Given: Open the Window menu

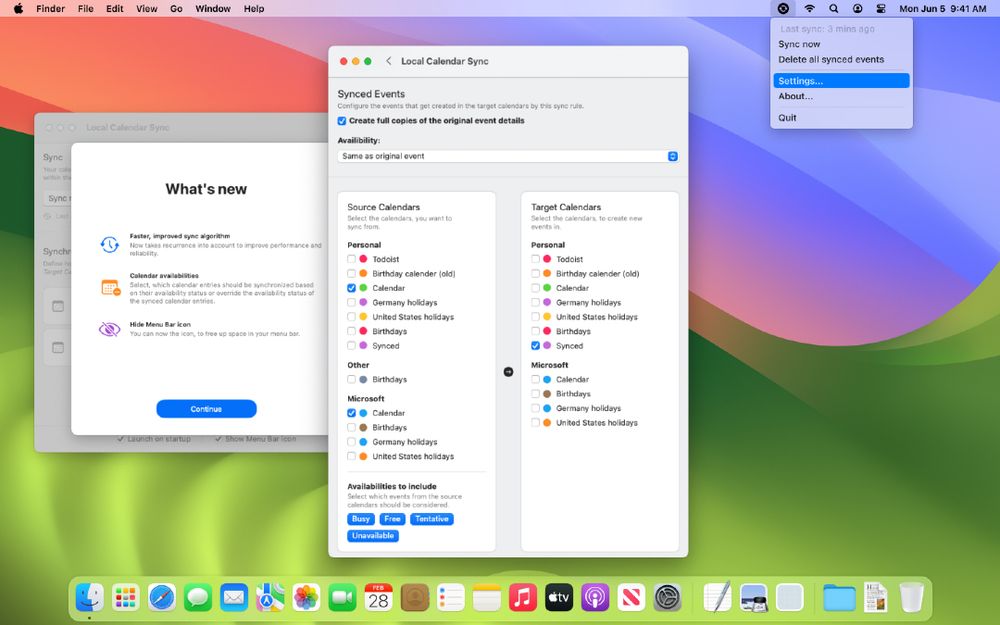Looking at the screenshot, I should tap(213, 8).
